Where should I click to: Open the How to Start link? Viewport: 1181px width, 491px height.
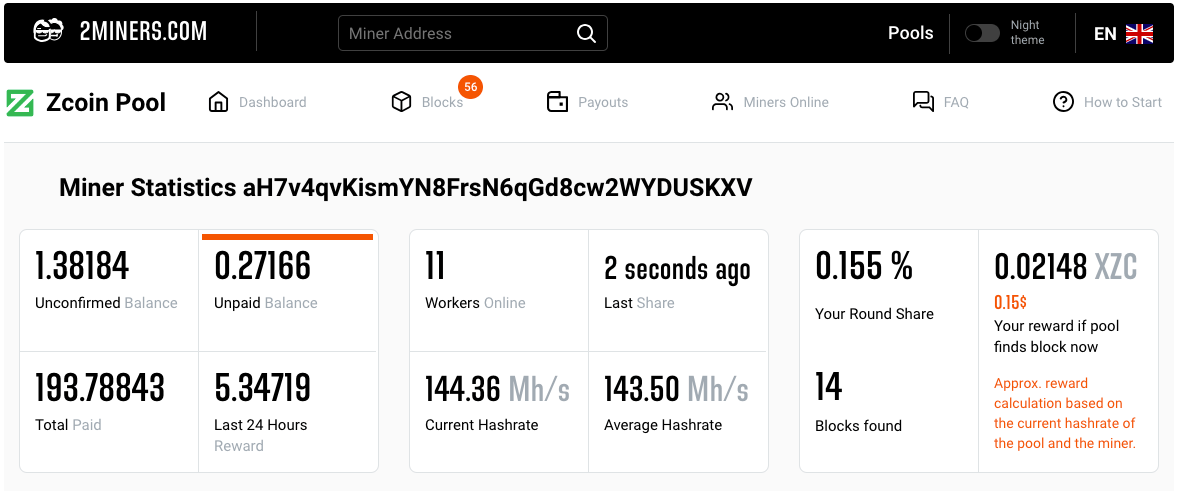click(1122, 102)
